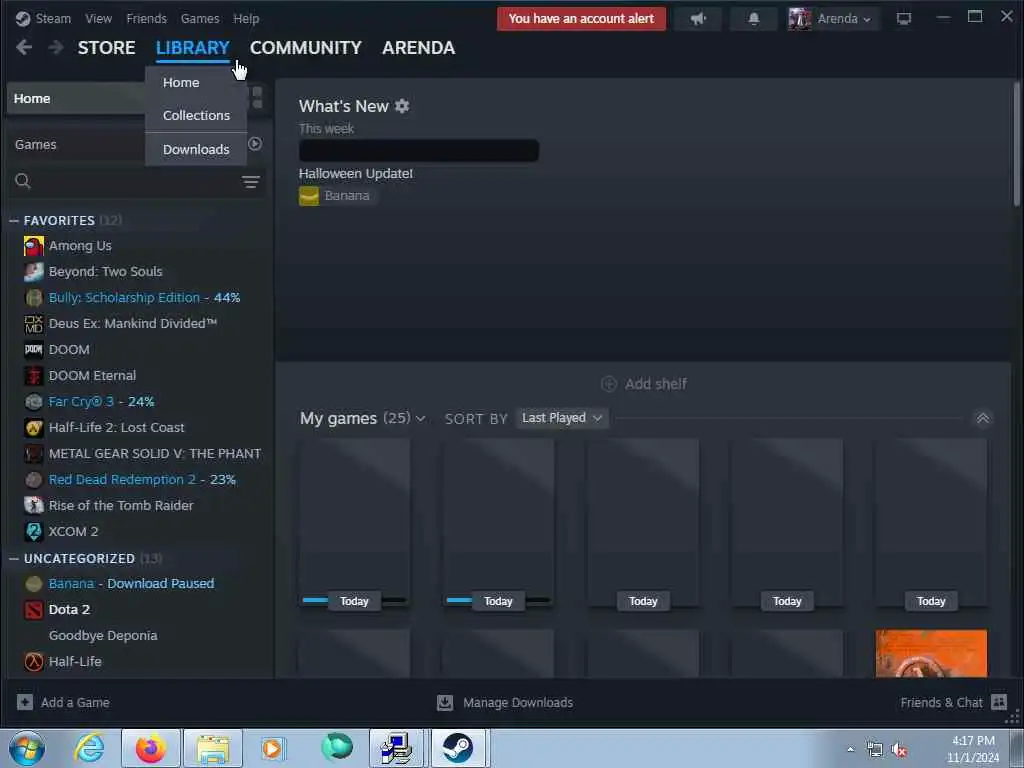Show hidden system tray icons arrow

[850, 749]
